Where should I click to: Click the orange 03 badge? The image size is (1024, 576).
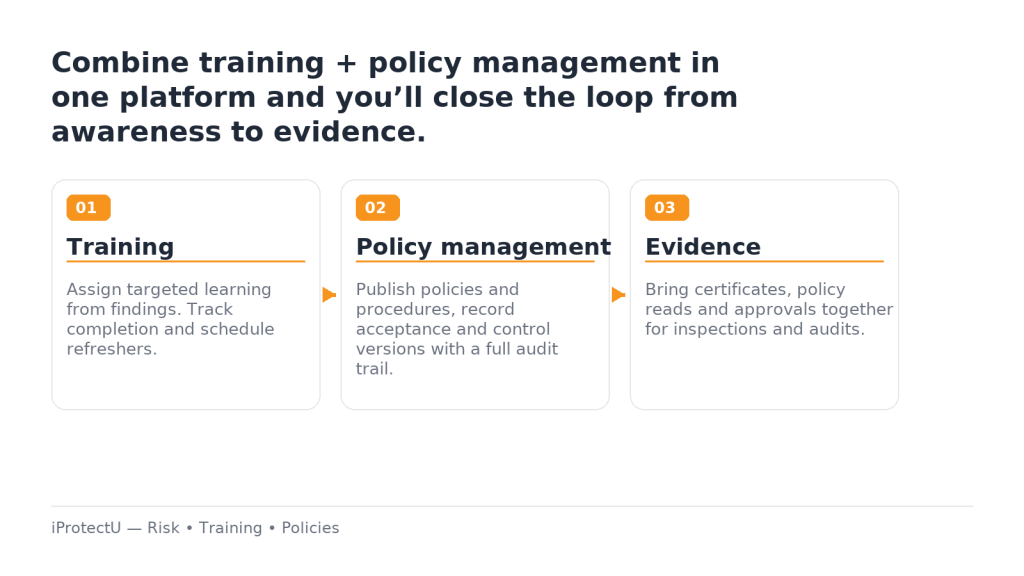(x=667, y=208)
